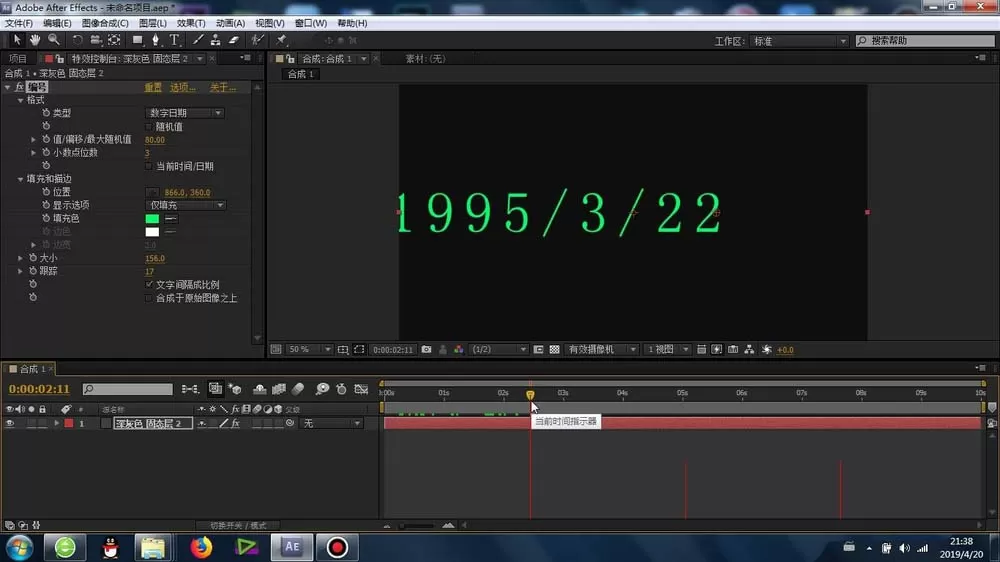Expand the 跟踪 property
The image size is (1000, 562).
tap(20, 271)
